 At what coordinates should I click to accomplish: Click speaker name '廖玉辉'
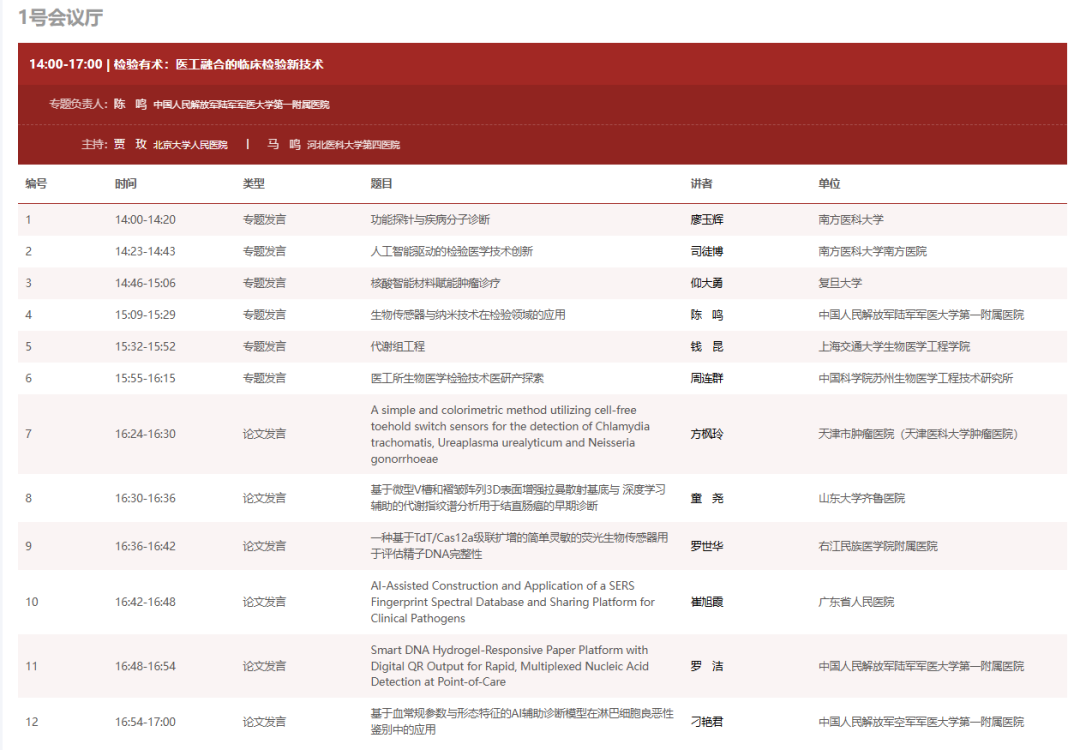[707, 220]
